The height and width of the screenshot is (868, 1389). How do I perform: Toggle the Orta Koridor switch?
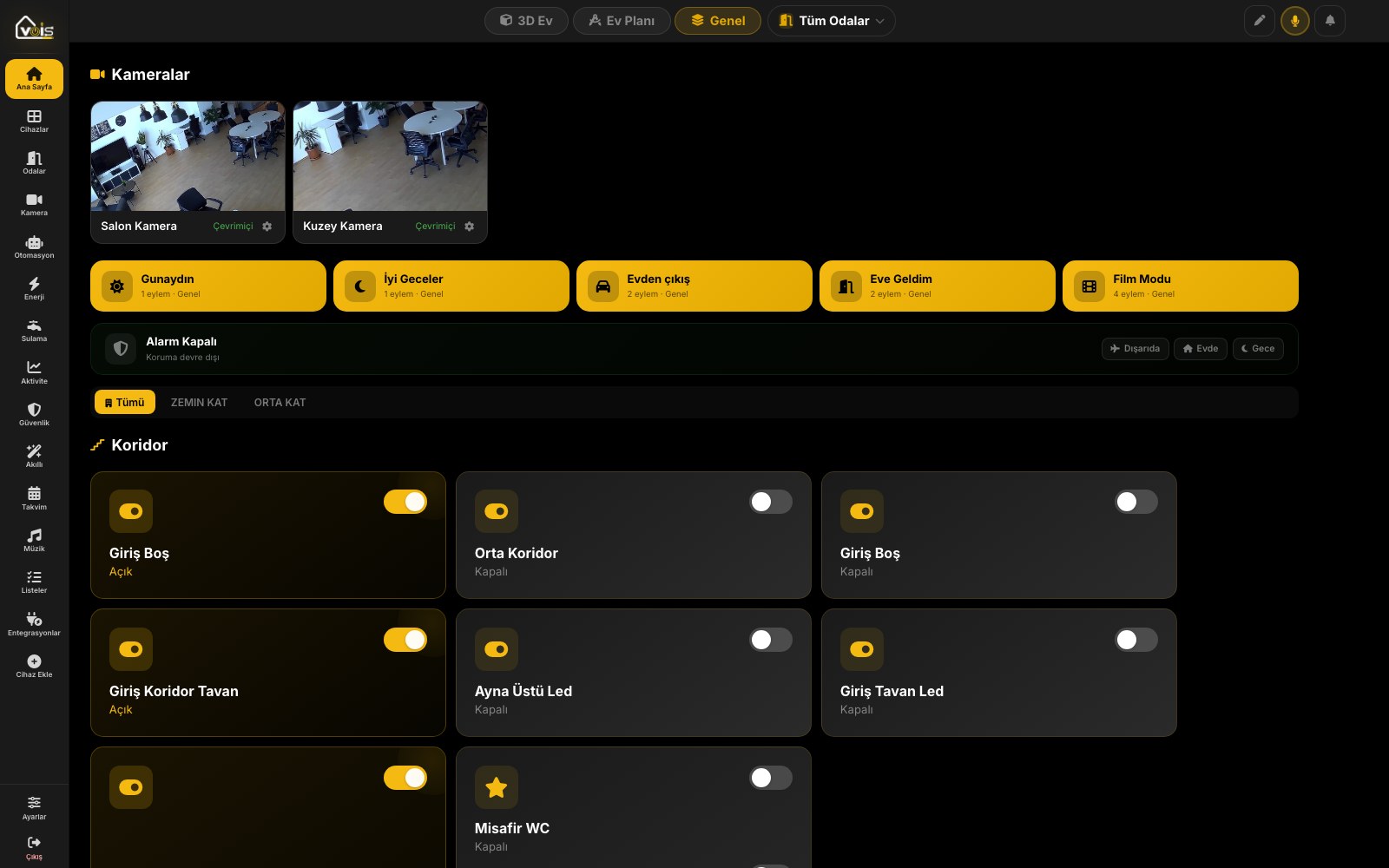(771, 502)
